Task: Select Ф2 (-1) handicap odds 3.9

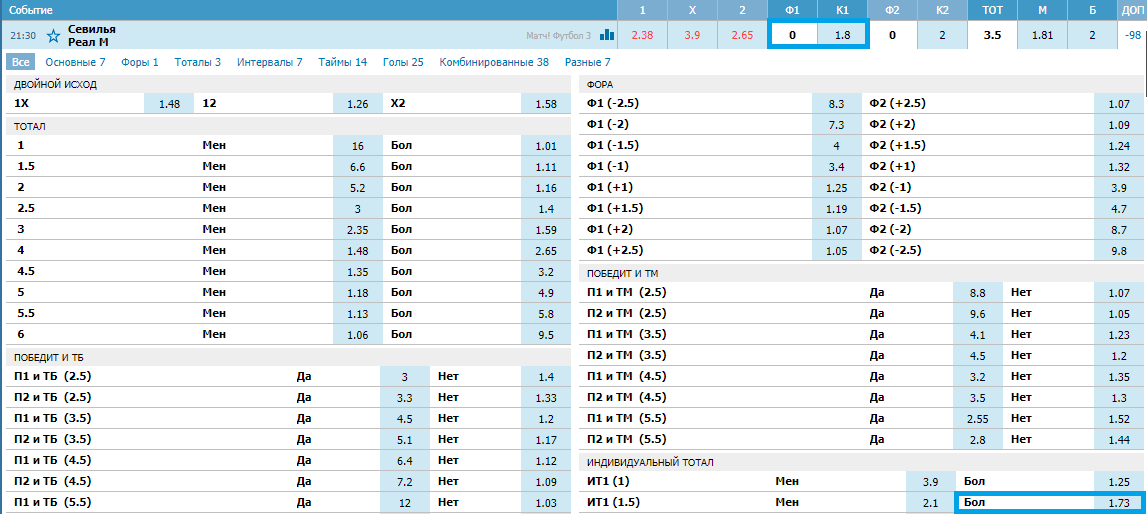Action: point(1119,187)
